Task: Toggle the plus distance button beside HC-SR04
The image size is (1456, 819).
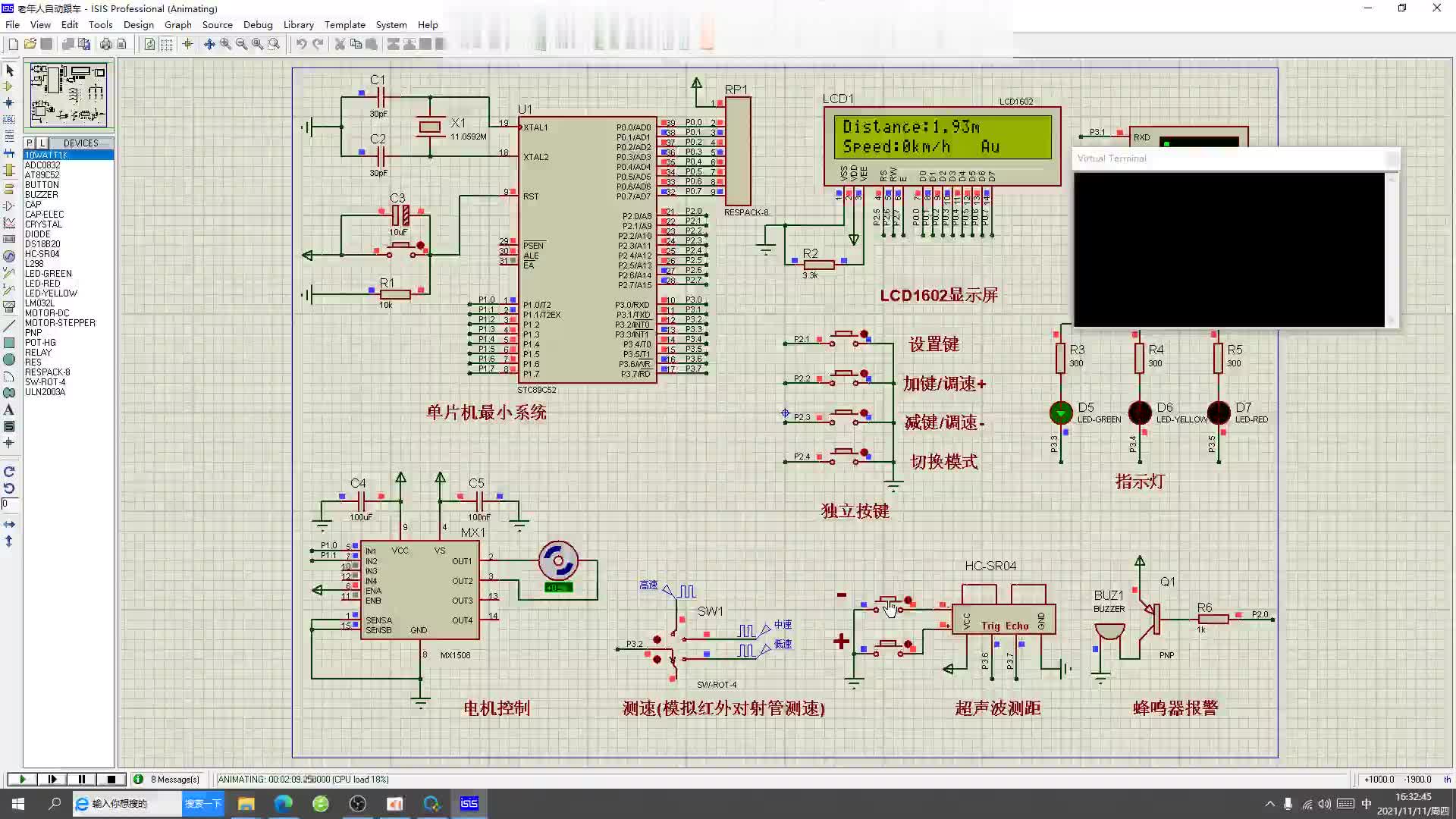Action: 889,647
